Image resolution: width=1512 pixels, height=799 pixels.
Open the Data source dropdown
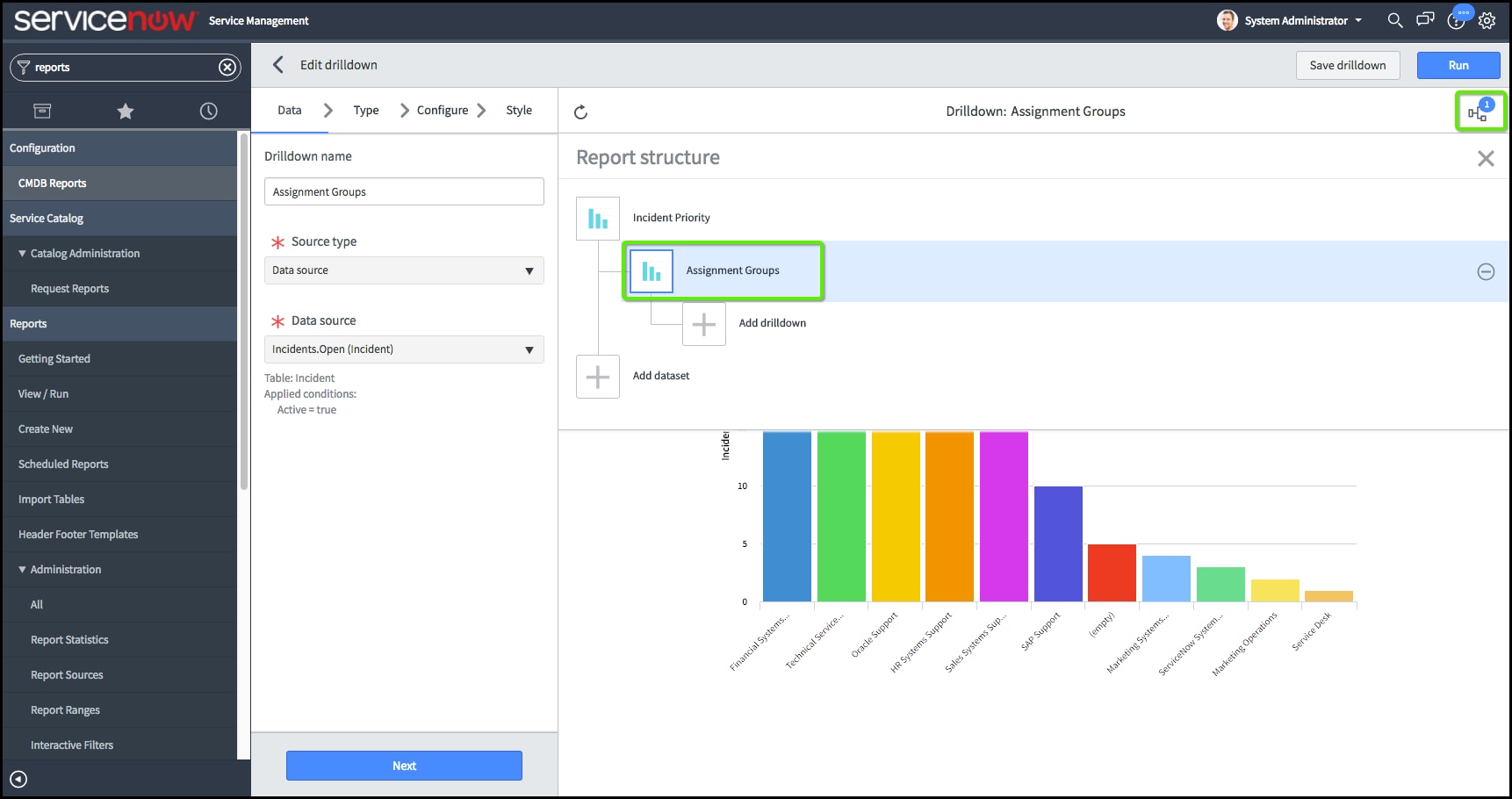pyautogui.click(x=404, y=349)
